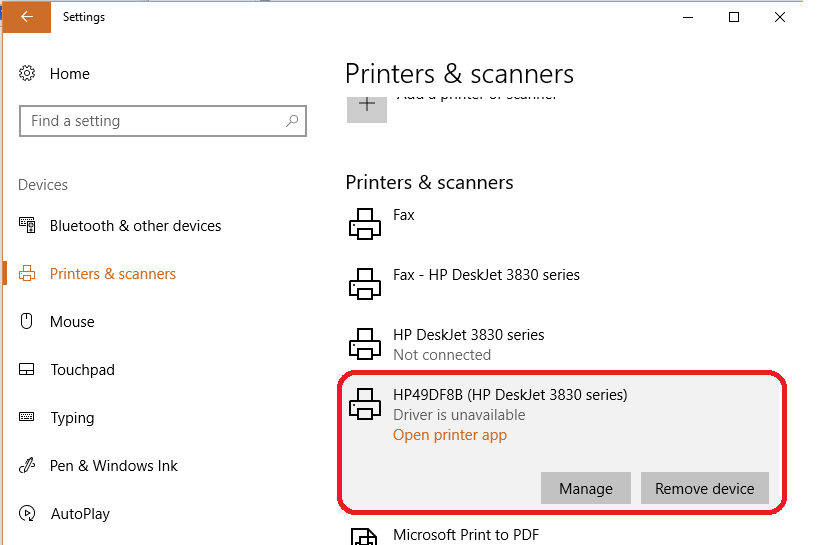Go to the Mouse settings menu item
The height and width of the screenshot is (545, 819).
pyautogui.click(x=72, y=322)
